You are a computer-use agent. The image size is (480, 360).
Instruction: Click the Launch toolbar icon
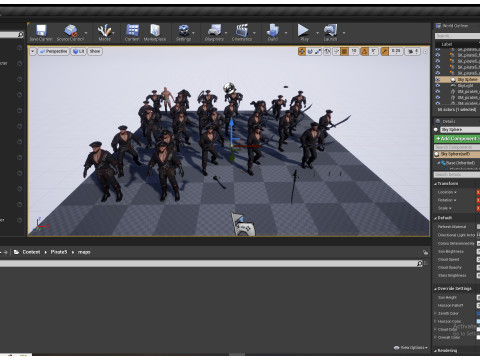coord(330,33)
